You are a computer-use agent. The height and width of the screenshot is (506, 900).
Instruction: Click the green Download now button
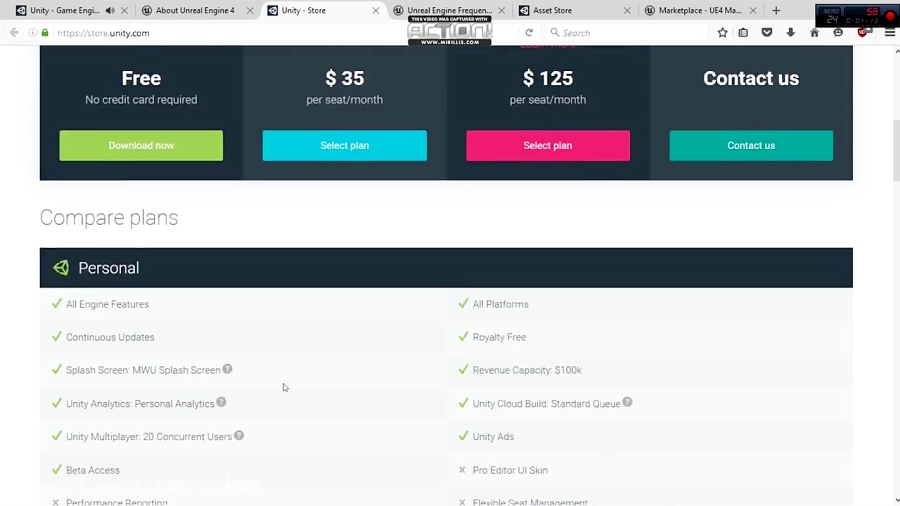click(x=141, y=145)
